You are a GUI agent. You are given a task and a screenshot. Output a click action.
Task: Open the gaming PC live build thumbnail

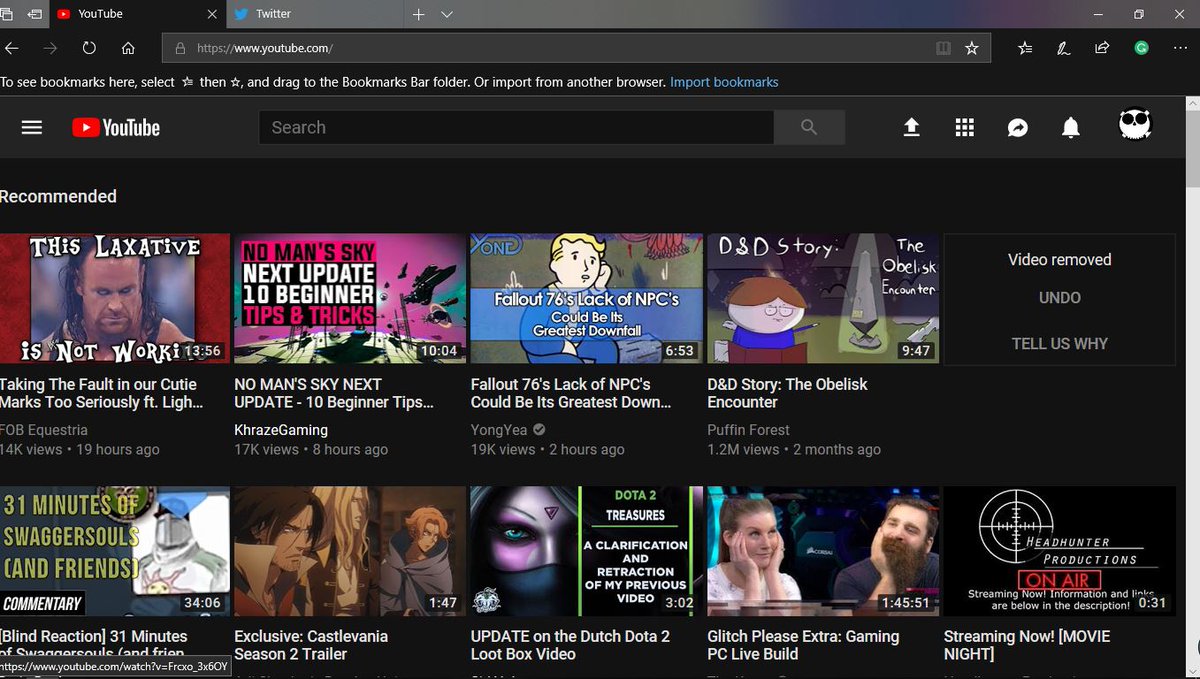click(823, 551)
